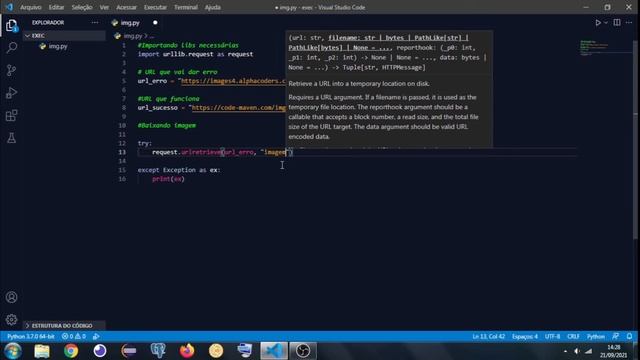Click the import urllib.request line
This screenshot has height=360, width=640.
click(195, 54)
